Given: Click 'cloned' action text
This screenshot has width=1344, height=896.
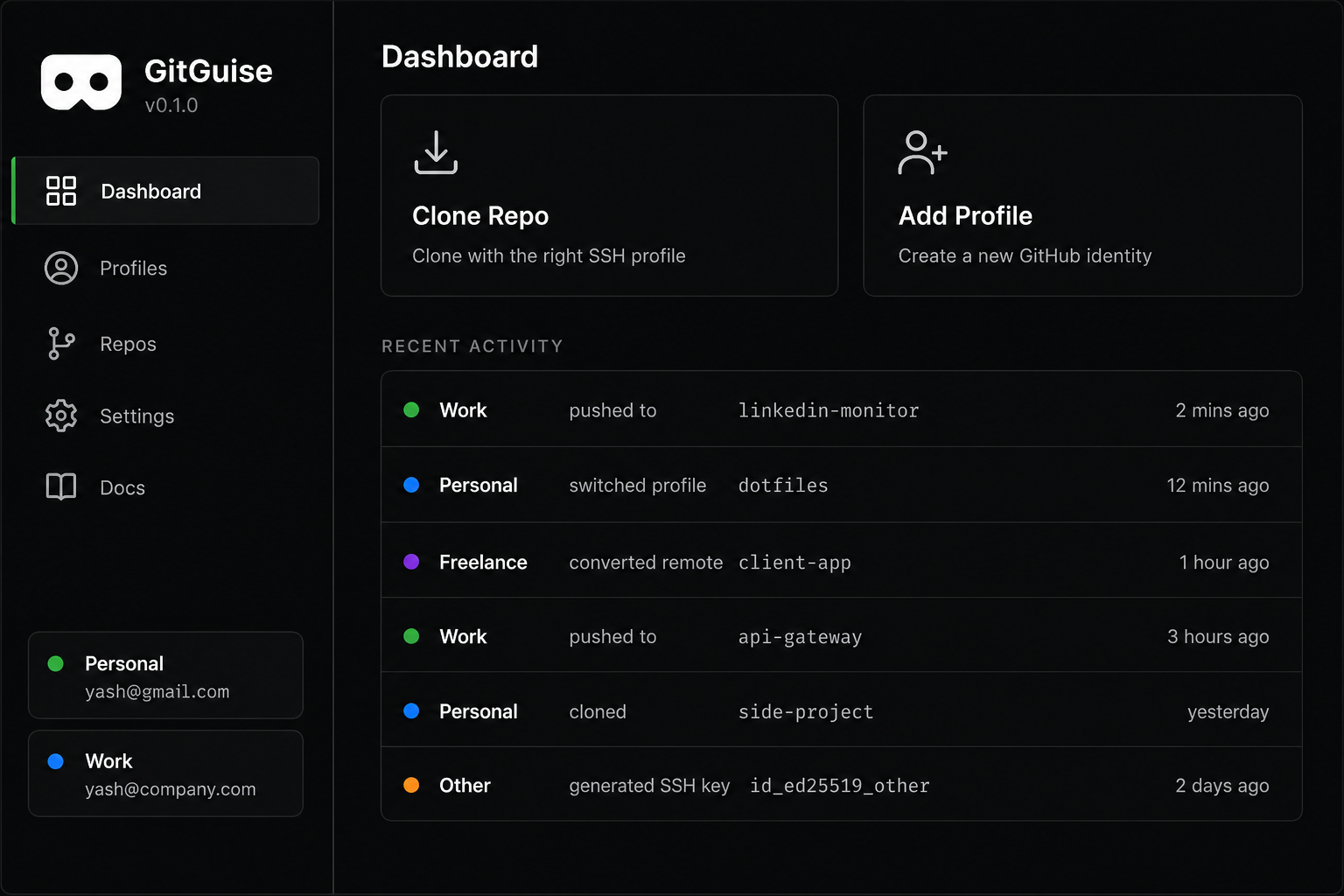Looking at the screenshot, I should click(x=598, y=712).
